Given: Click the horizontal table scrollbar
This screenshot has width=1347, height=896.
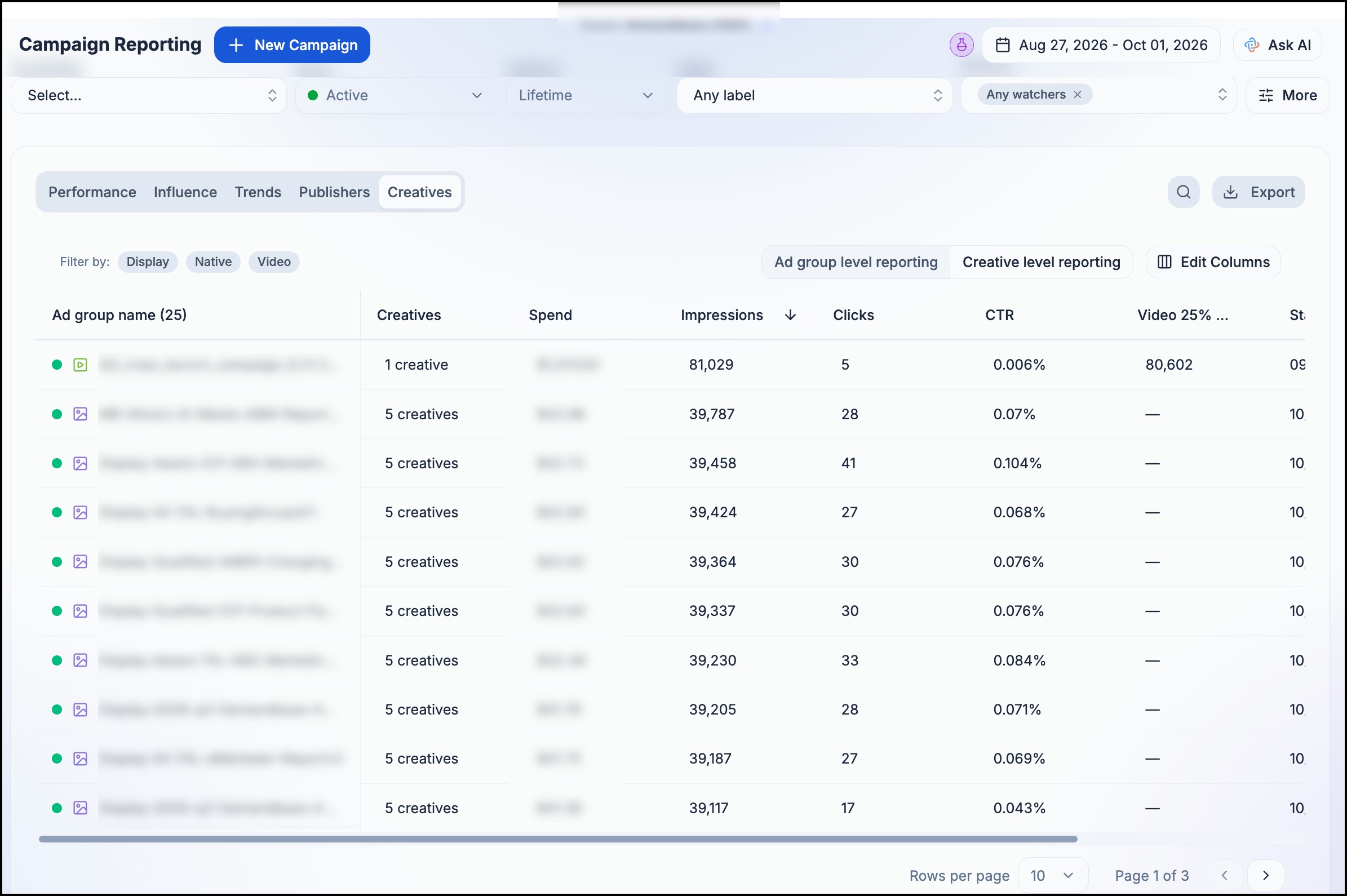Looking at the screenshot, I should pos(558,840).
